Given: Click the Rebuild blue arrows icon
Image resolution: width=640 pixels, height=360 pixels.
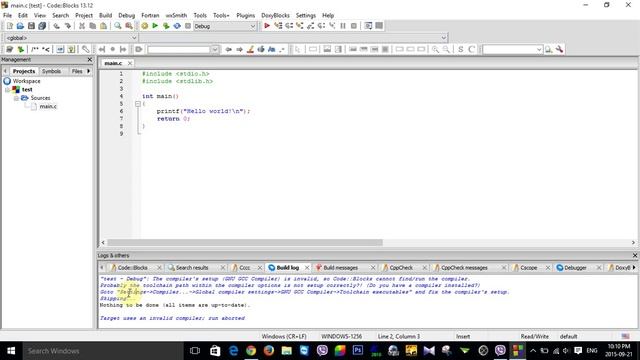Looking at the screenshot, I should 177,26.
